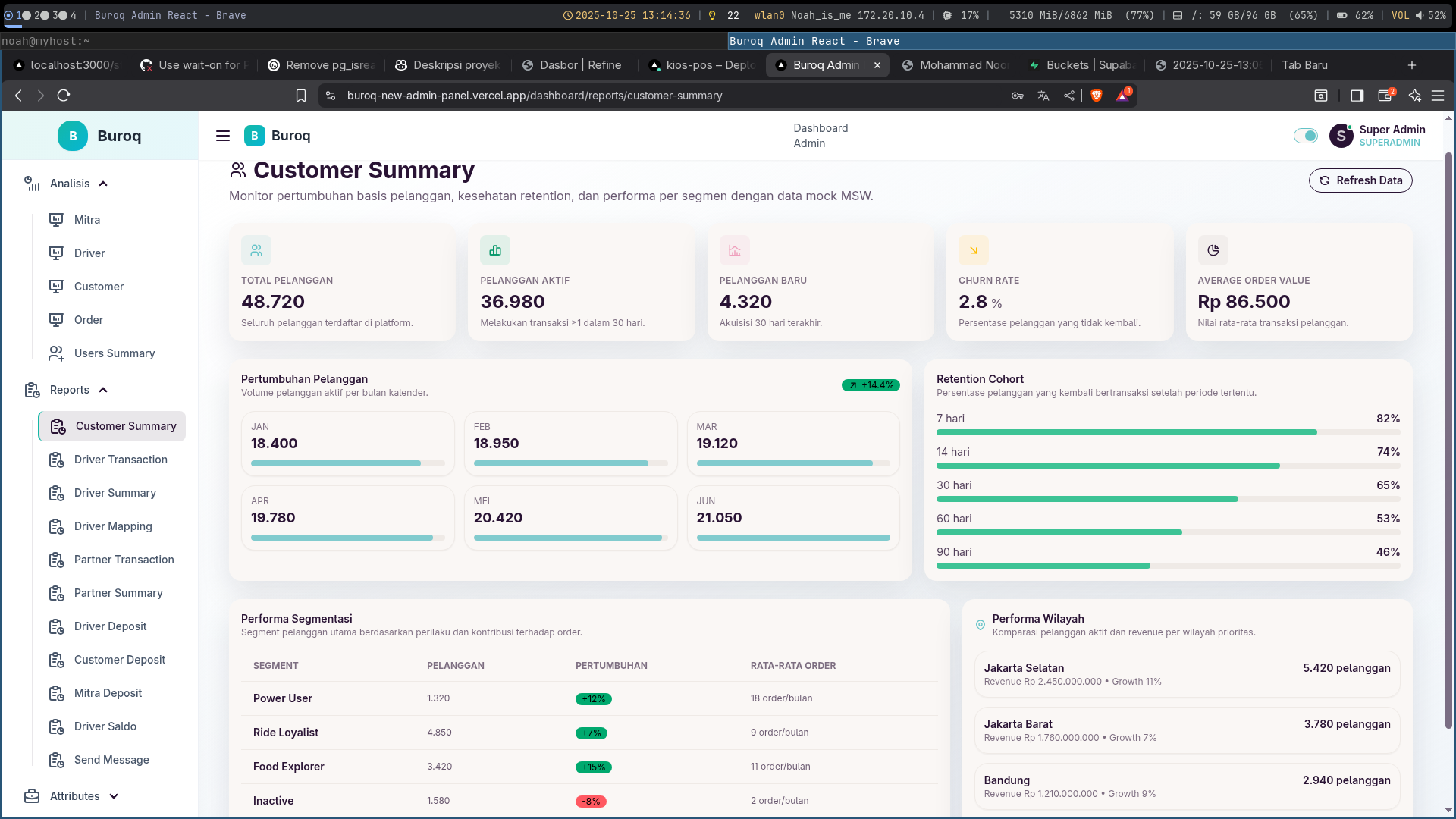Expand the Attributes sidebar section
The height and width of the screenshot is (819, 1456).
[114, 796]
